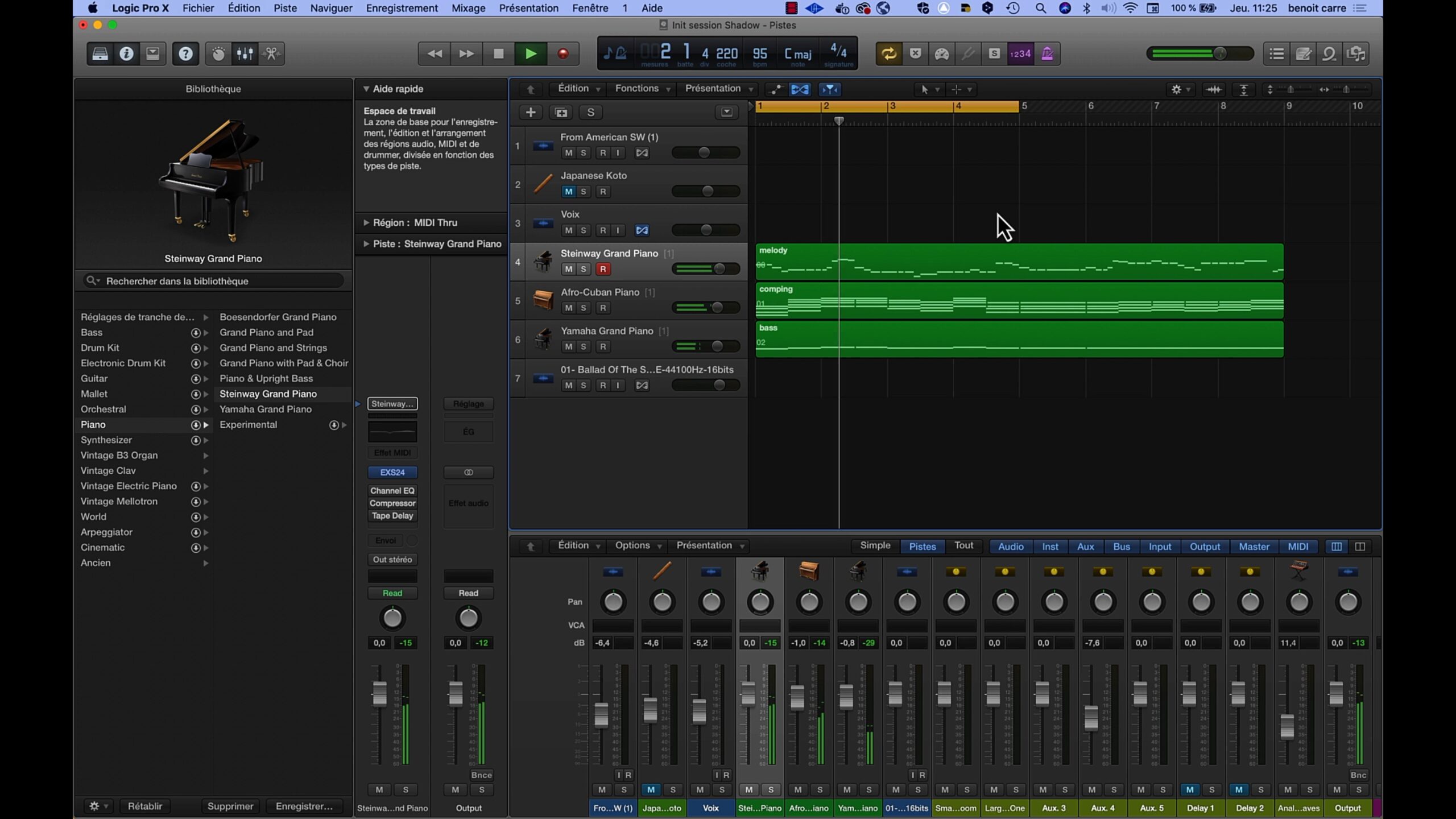Click the red Record button
Image resolution: width=1456 pixels, height=819 pixels.
coord(563,53)
